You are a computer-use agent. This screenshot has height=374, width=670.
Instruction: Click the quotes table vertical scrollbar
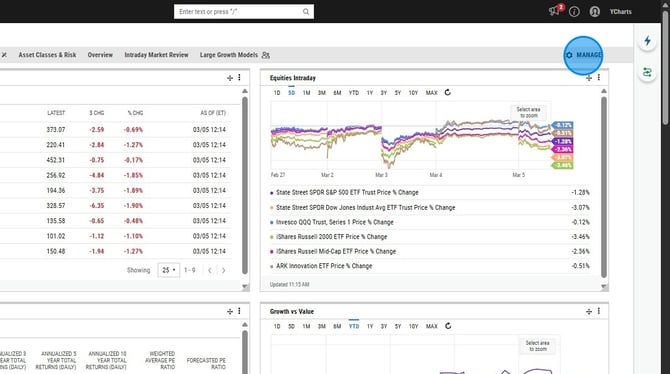tap(245, 185)
